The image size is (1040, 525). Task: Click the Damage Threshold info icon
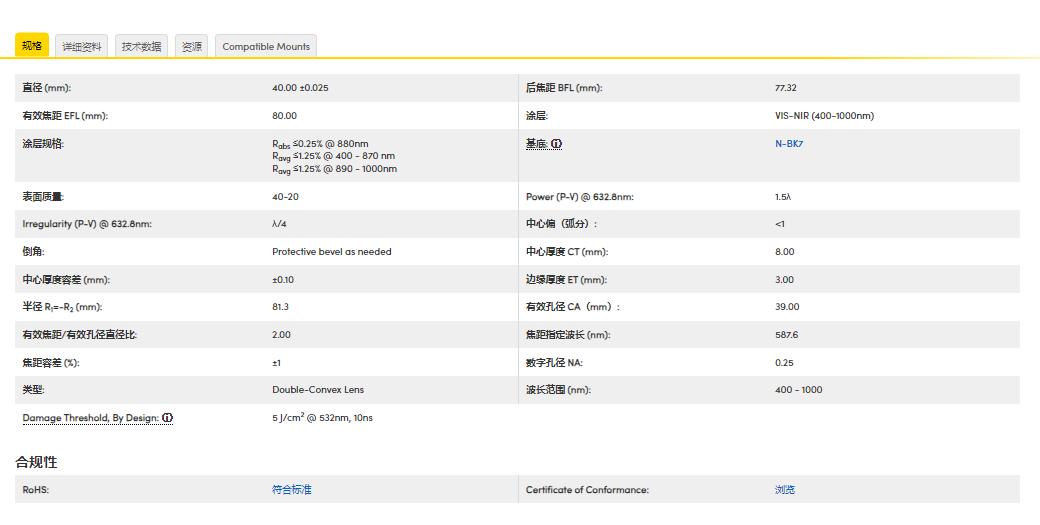coord(168,418)
